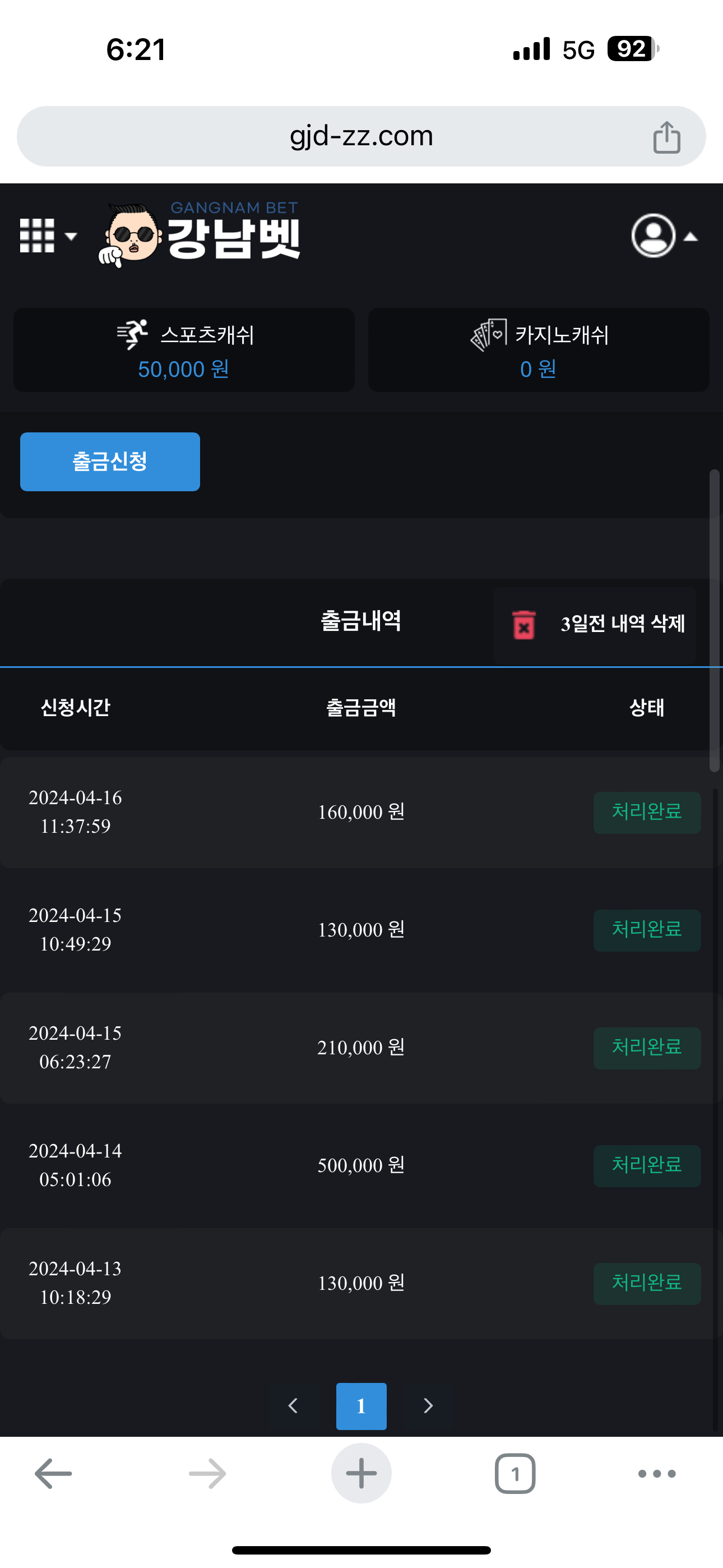Tap the gjd-zz.com address bar
This screenshot has width=723, height=1568.
pyautogui.click(x=361, y=136)
